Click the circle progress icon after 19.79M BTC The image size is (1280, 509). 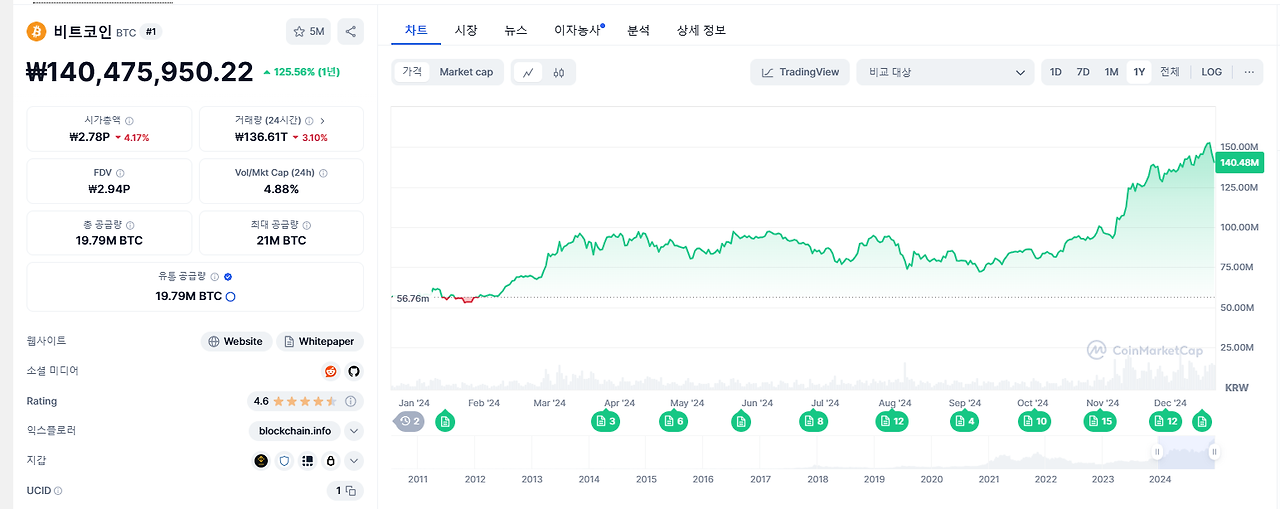click(x=231, y=297)
